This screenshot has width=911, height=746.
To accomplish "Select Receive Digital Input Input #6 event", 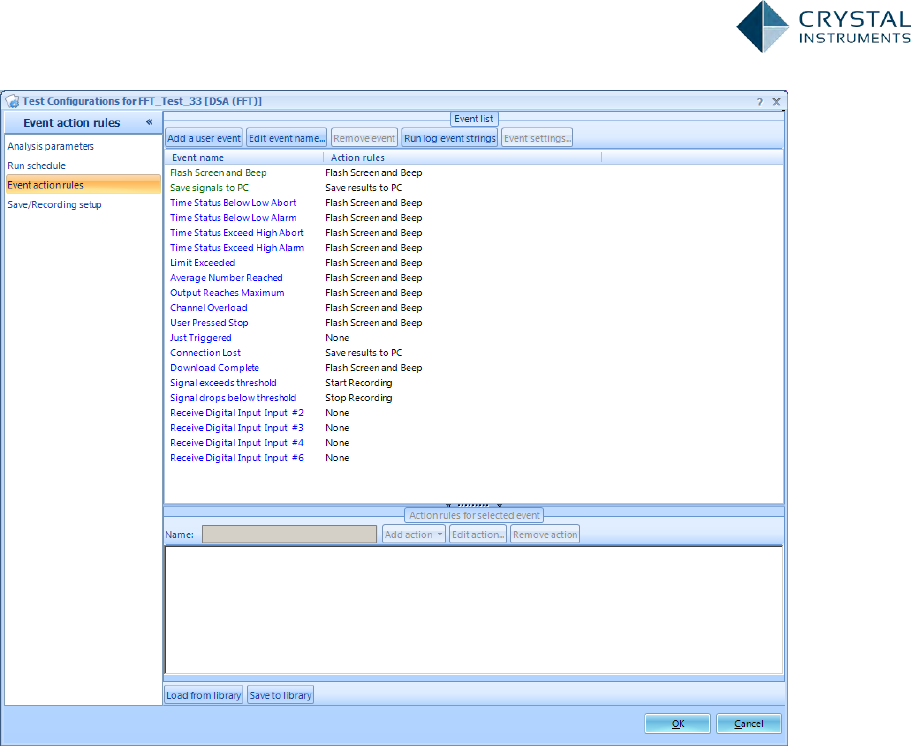I will [x=236, y=458].
